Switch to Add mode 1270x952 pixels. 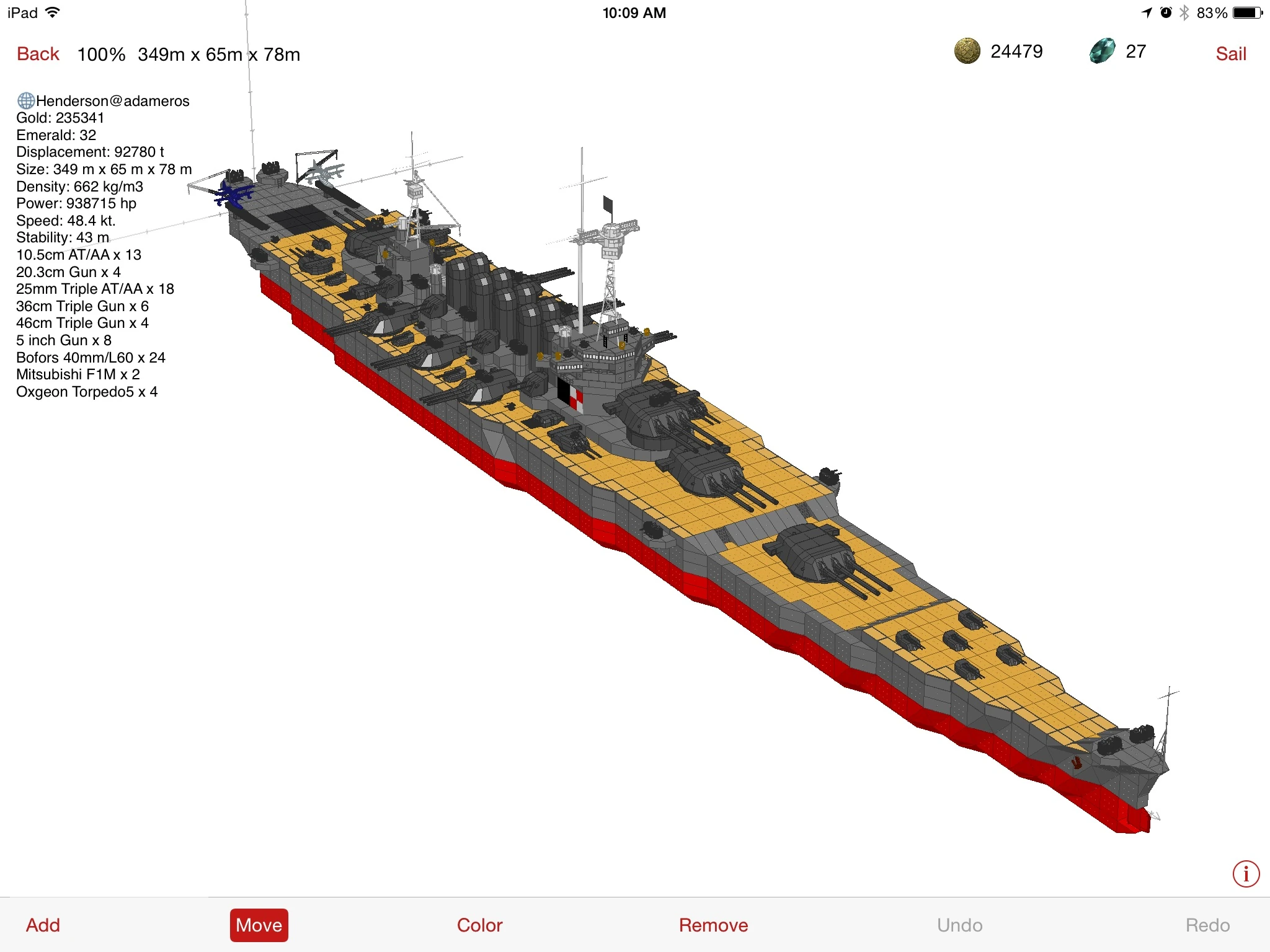(x=43, y=925)
